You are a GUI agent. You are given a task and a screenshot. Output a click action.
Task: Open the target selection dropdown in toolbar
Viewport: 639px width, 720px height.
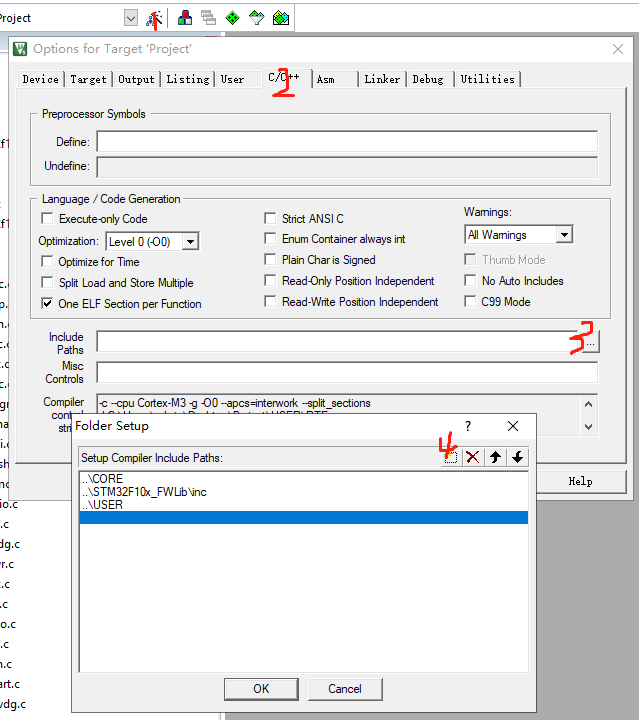pos(131,18)
